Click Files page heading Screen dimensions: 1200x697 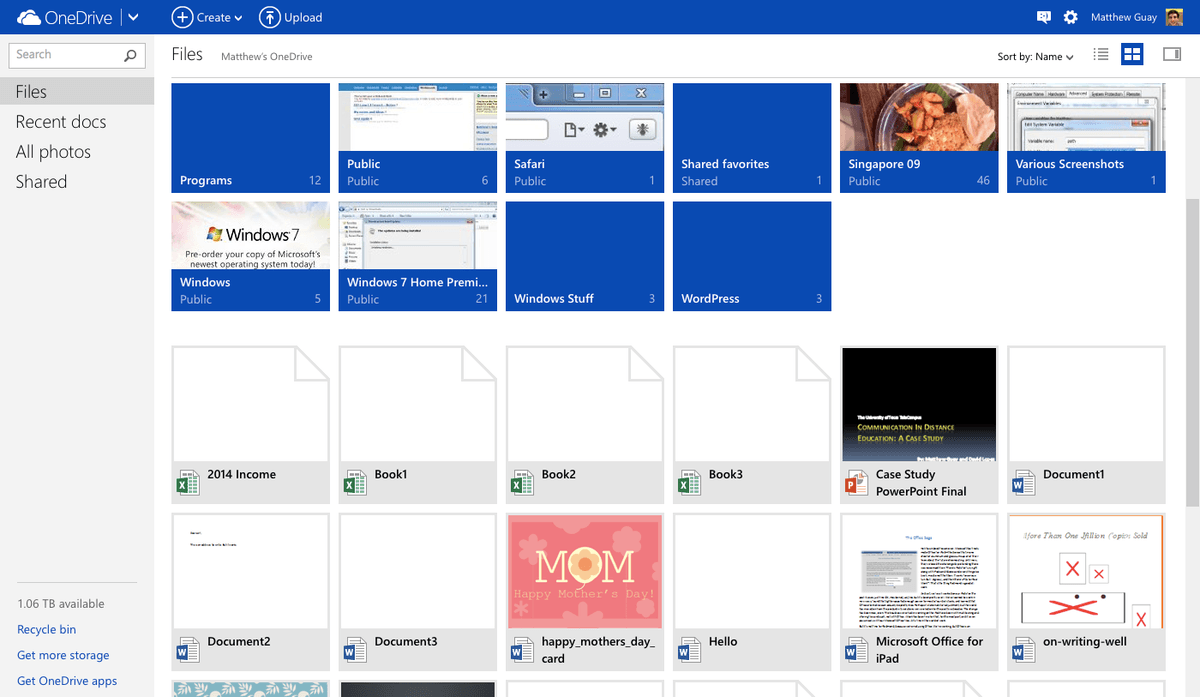click(x=187, y=55)
